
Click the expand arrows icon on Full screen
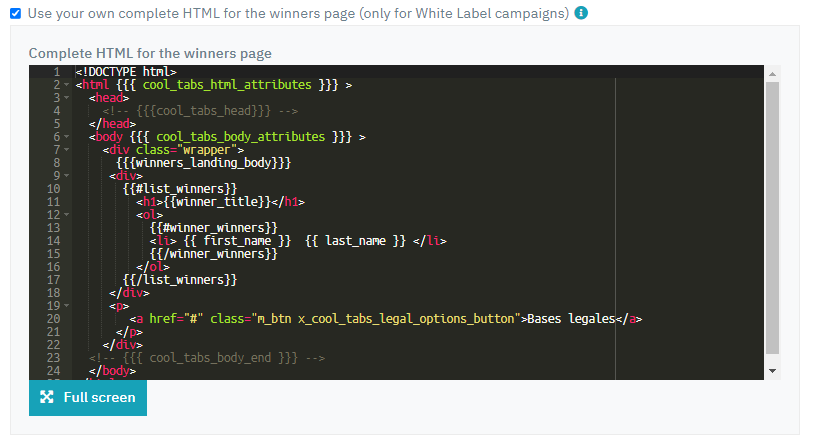click(x=46, y=397)
